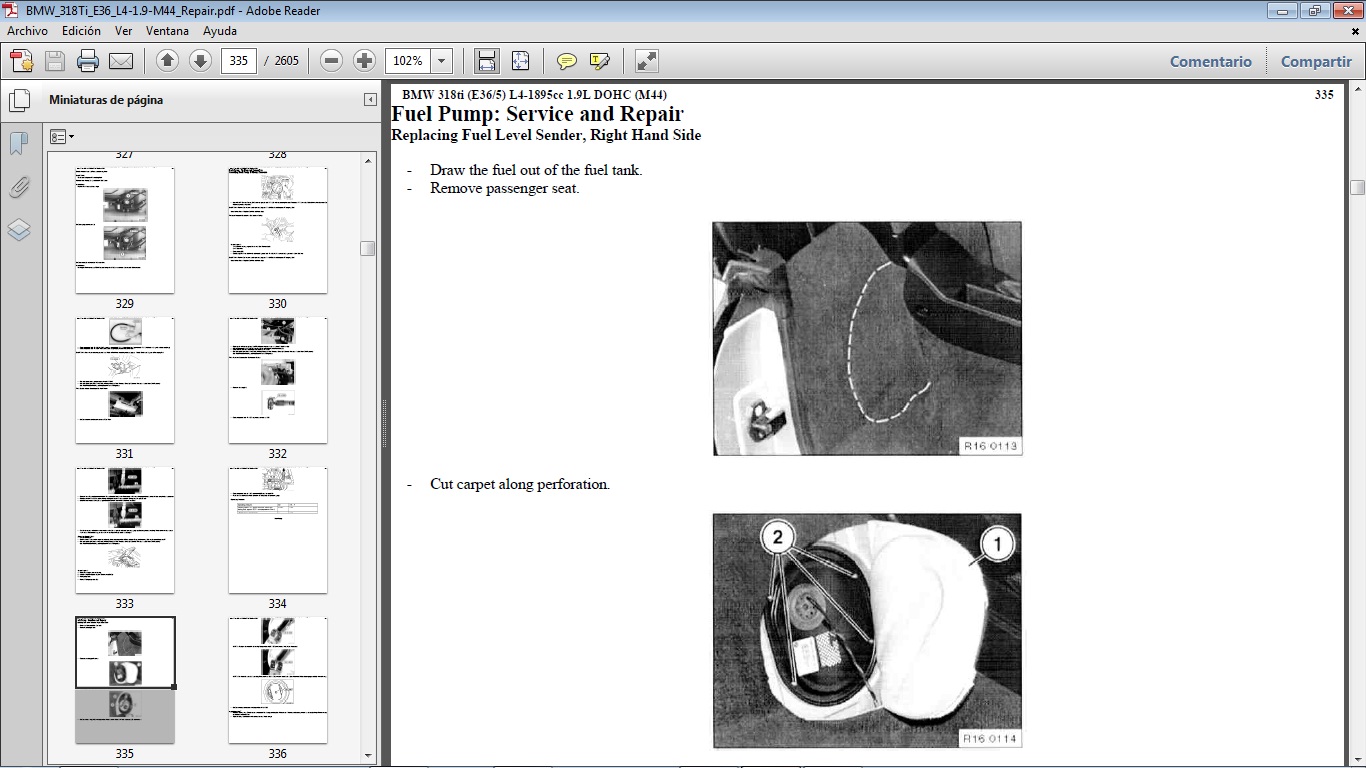The height and width of the screenshot is (768, 1366).
Task: Toggle the Page Thumbnails panel
Action: (x=19, y=99)
